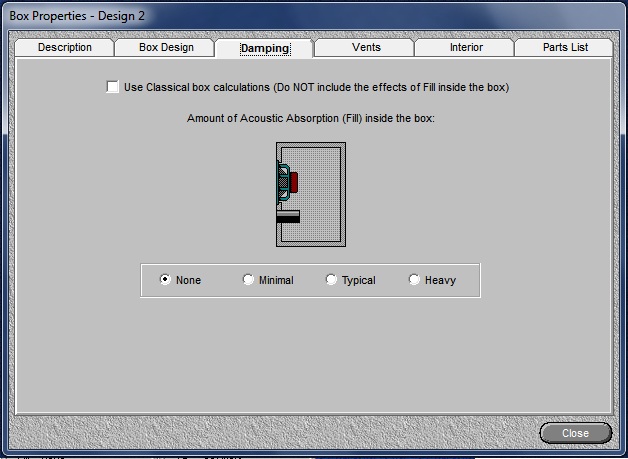Switch to the Box Design tab
The height and width of the screenshot is (459, 628).
166,48
